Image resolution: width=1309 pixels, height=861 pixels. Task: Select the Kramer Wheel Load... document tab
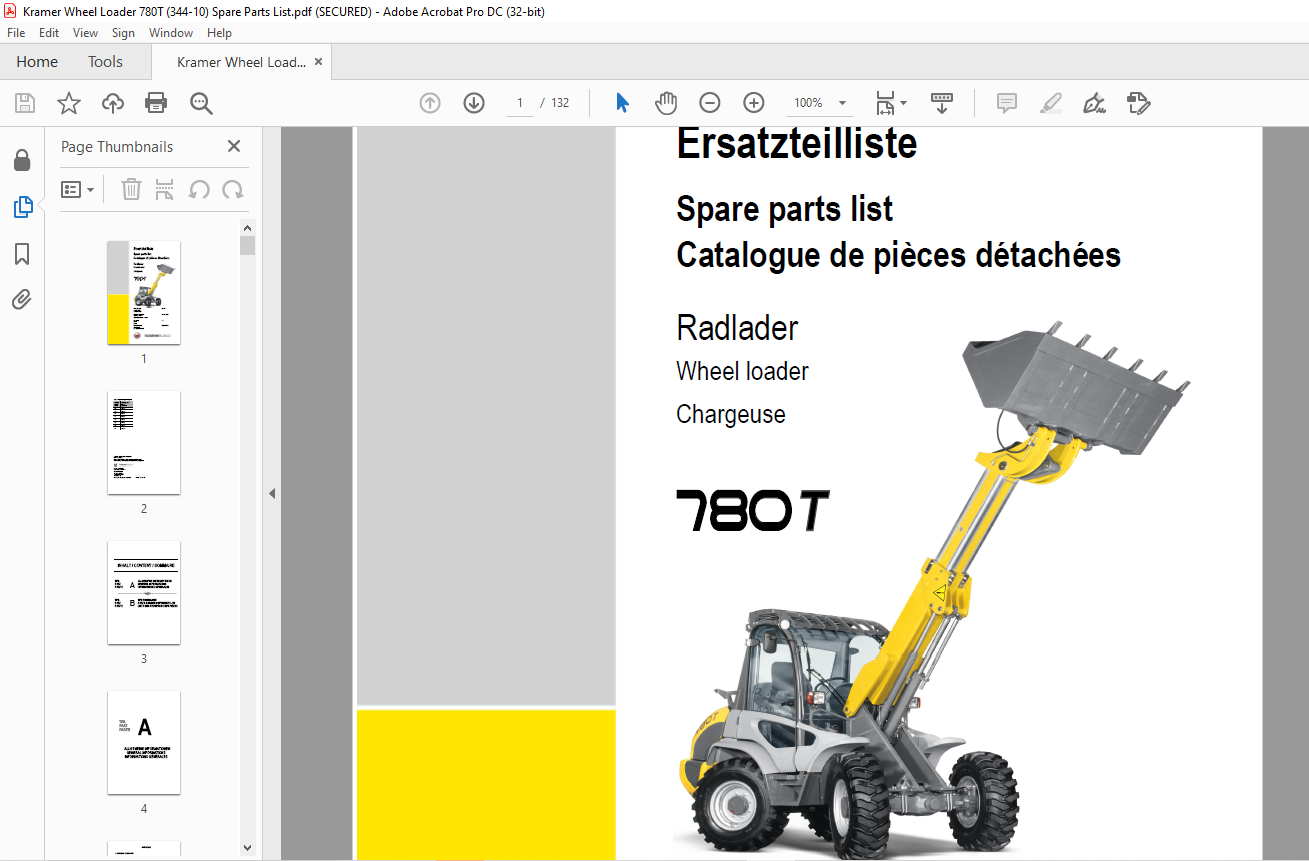click(x=241, y=62)
